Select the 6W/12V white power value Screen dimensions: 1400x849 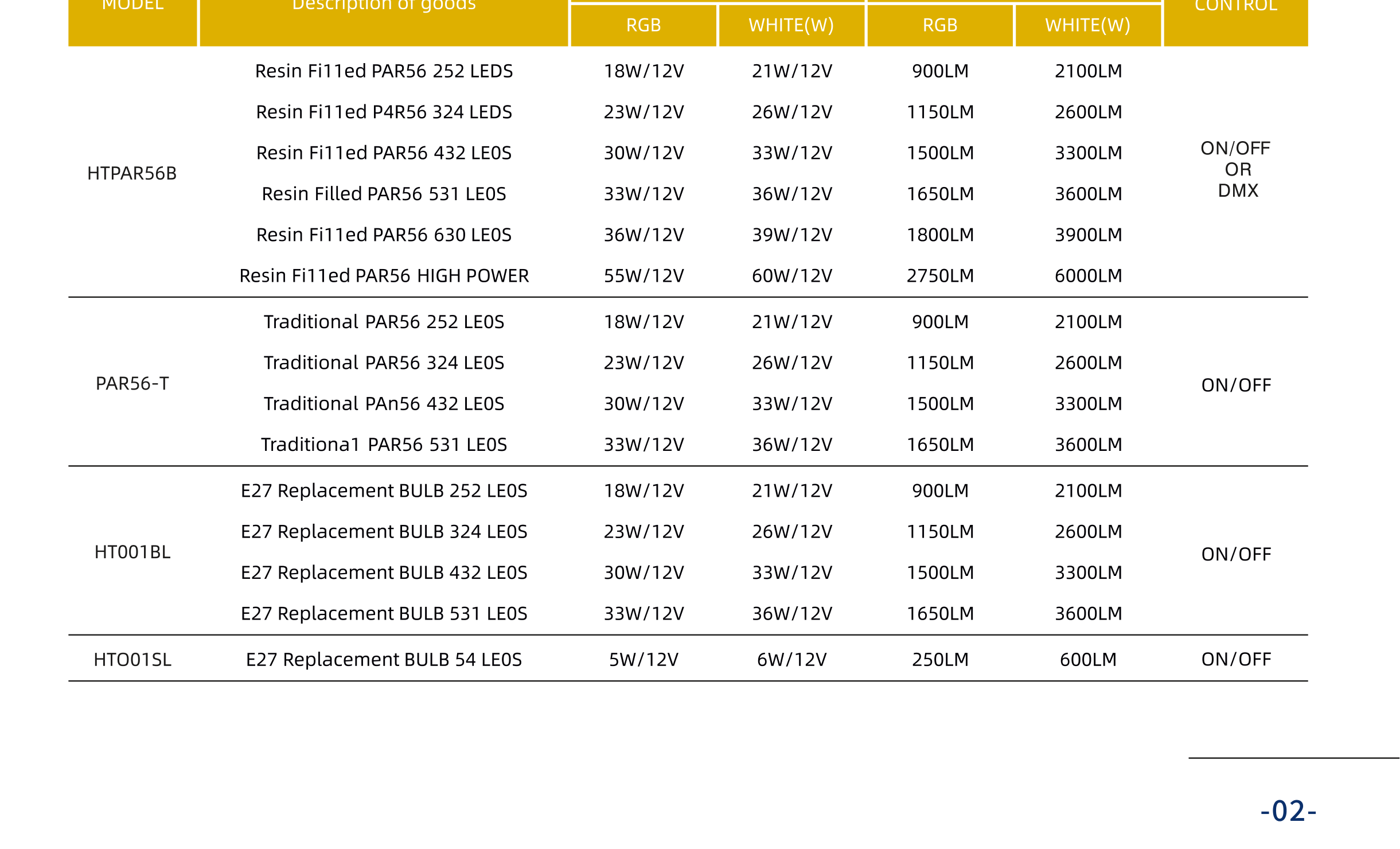click(791, 660)
